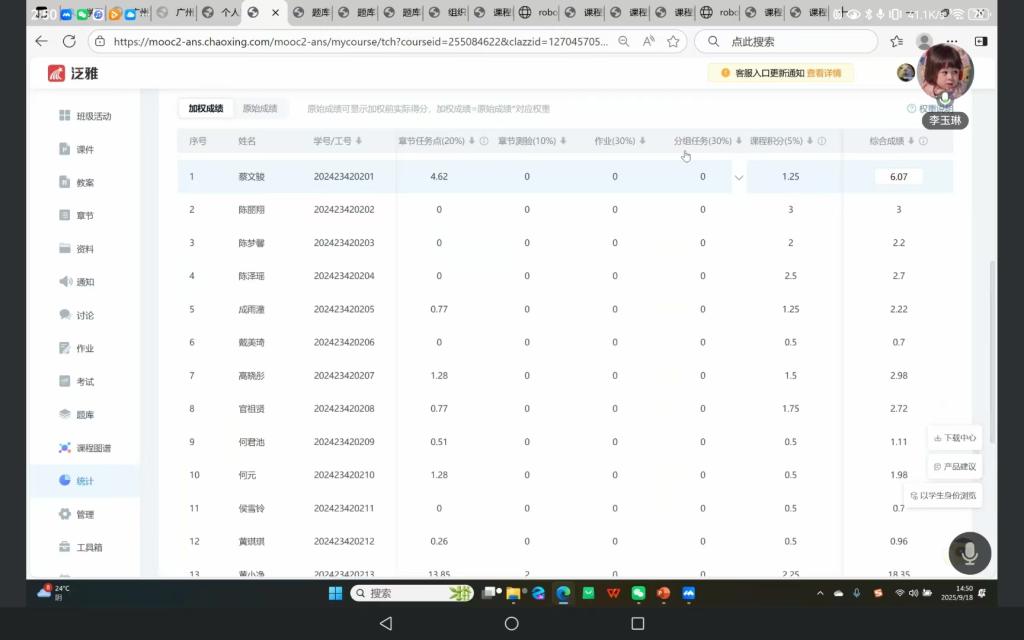Sort by 章节任务点(20%) column arrow

tap(471, 141)
